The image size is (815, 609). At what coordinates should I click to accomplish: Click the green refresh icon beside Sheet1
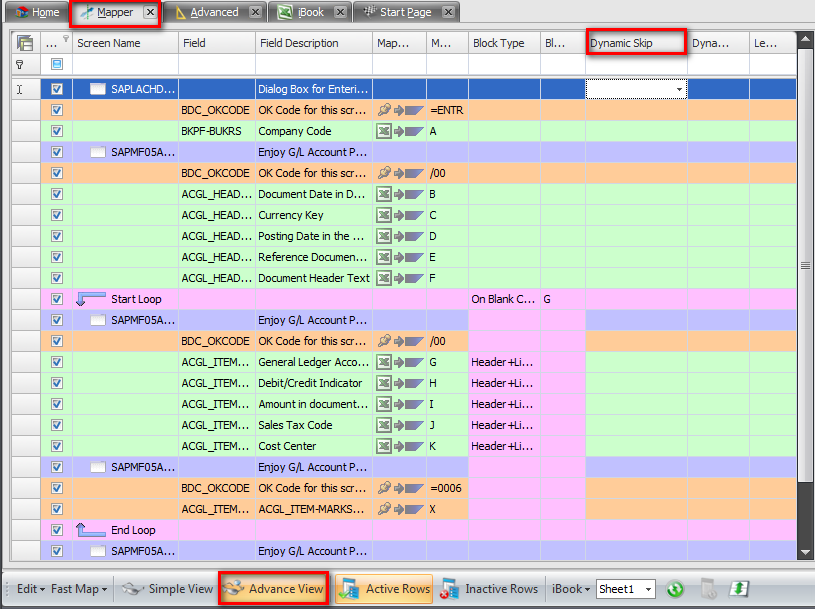pos(675,589)
